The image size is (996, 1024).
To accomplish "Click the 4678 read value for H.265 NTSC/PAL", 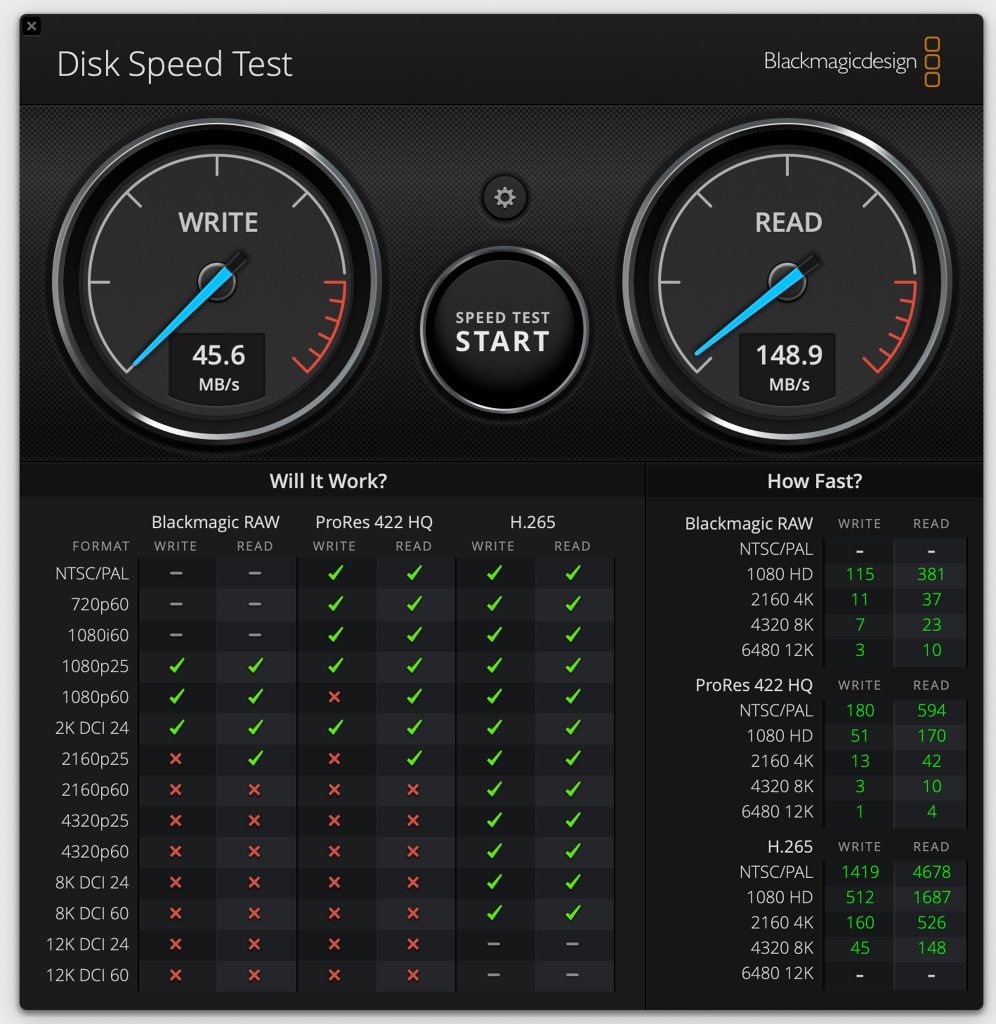I will tap(931, 872).
